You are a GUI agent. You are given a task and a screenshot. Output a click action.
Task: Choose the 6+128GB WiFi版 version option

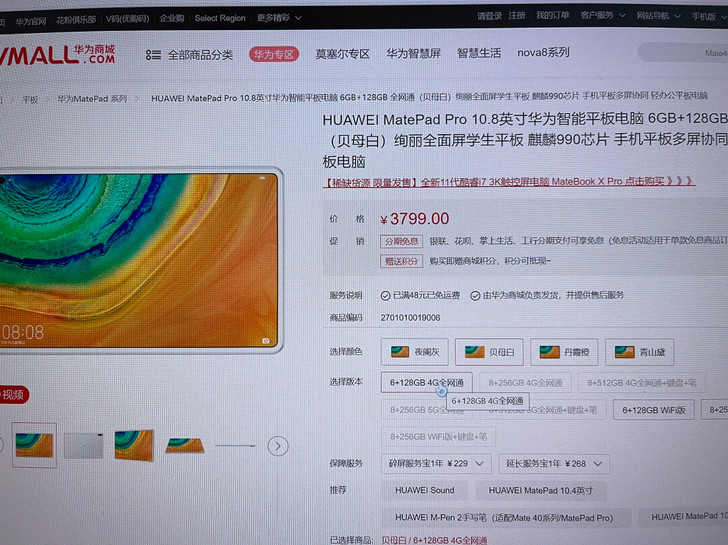tap(655, 409)
